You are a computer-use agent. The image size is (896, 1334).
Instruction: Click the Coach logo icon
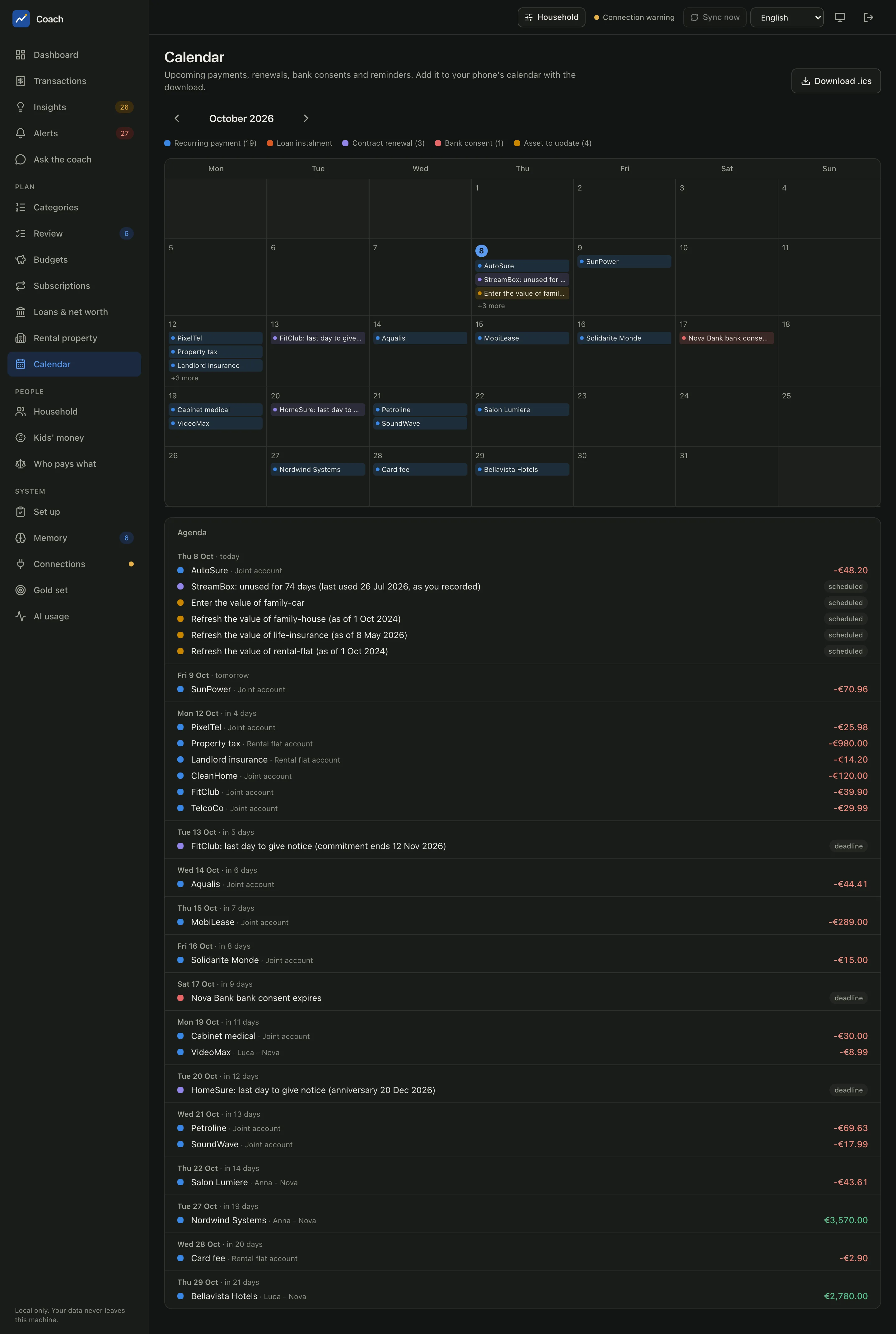pyautogui.click(x=21, y=19)
